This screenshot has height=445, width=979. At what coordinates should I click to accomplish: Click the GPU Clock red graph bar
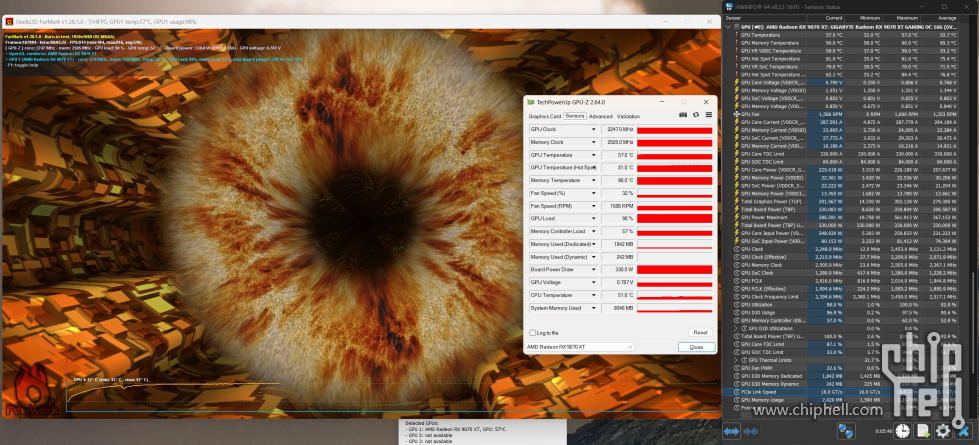click(674, 130)
